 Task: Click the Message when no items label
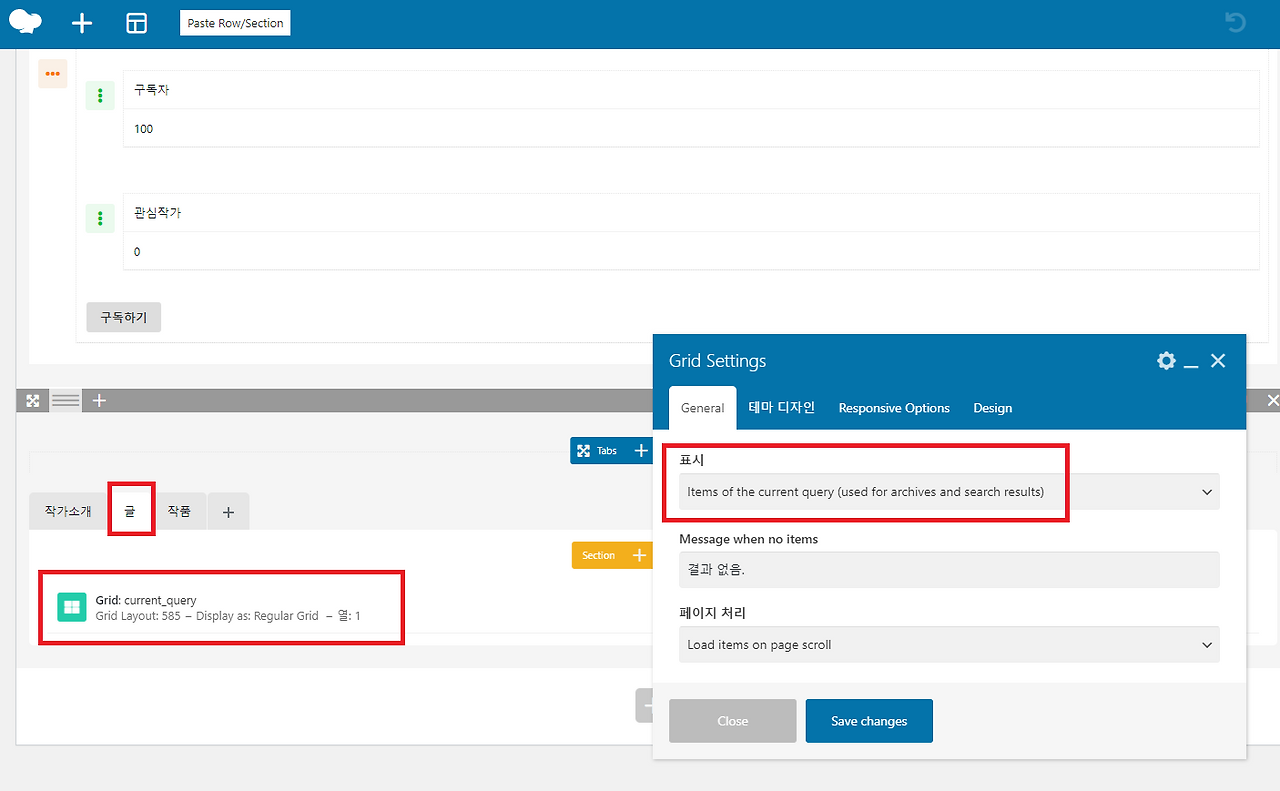pyautogui.click(x=749, y=539)
